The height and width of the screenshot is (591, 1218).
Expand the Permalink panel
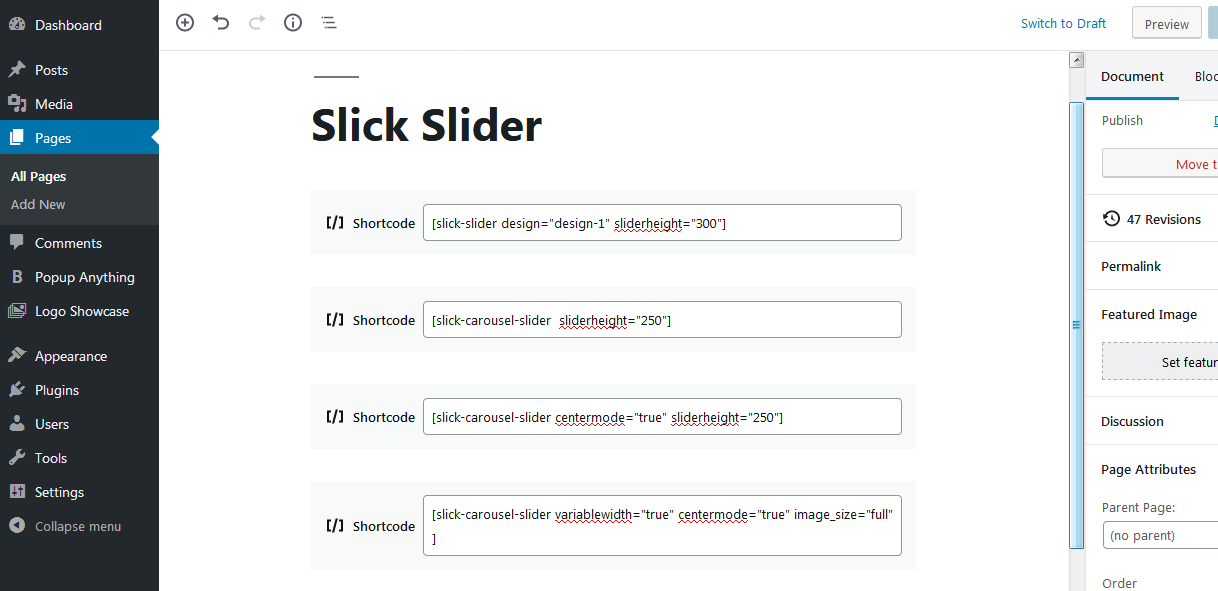1150,267
